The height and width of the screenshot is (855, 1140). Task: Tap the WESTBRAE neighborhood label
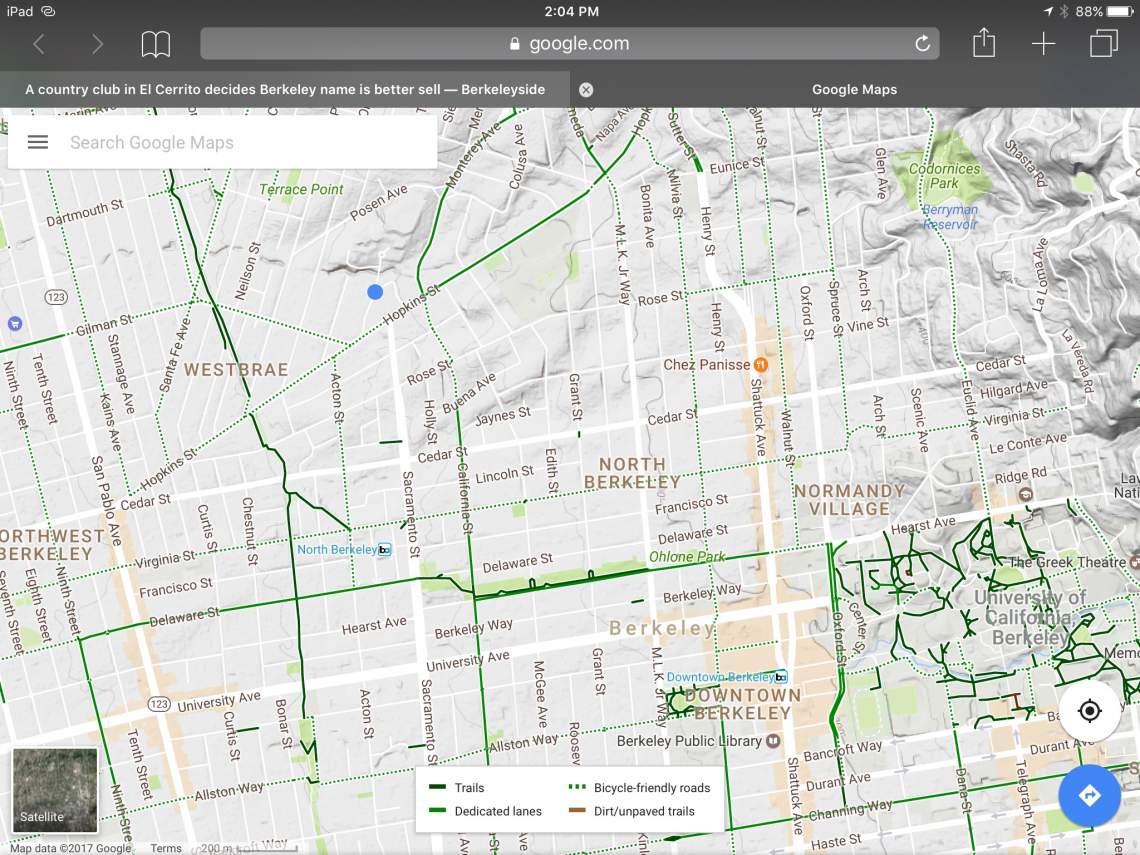click(x=236, y=370)
